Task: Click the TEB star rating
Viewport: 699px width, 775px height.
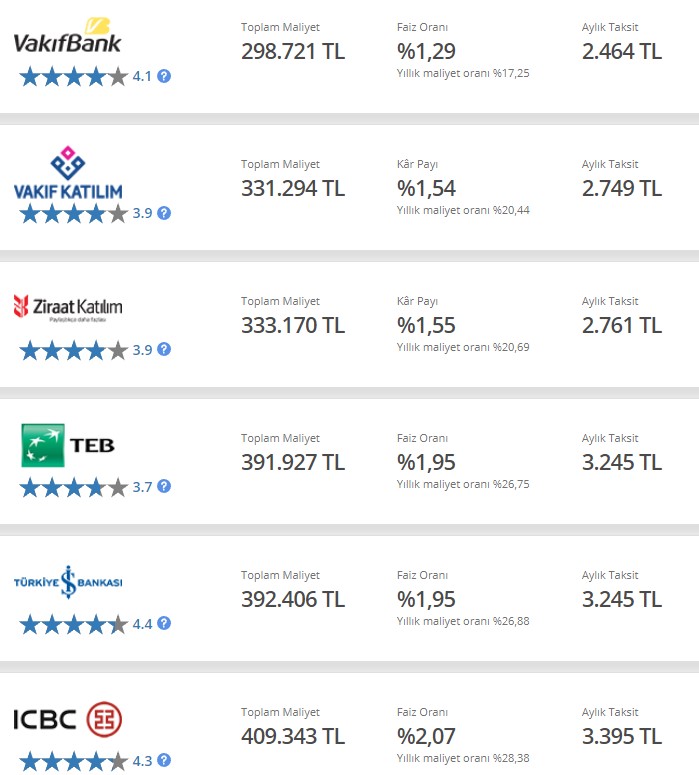Action: pyautogui.click(x=74, y=487)
